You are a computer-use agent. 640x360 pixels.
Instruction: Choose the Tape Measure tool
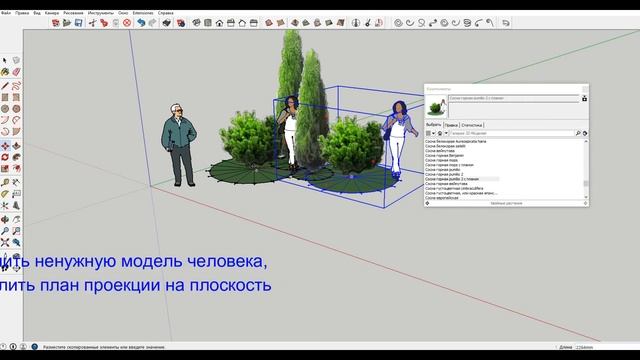point(5,182)
